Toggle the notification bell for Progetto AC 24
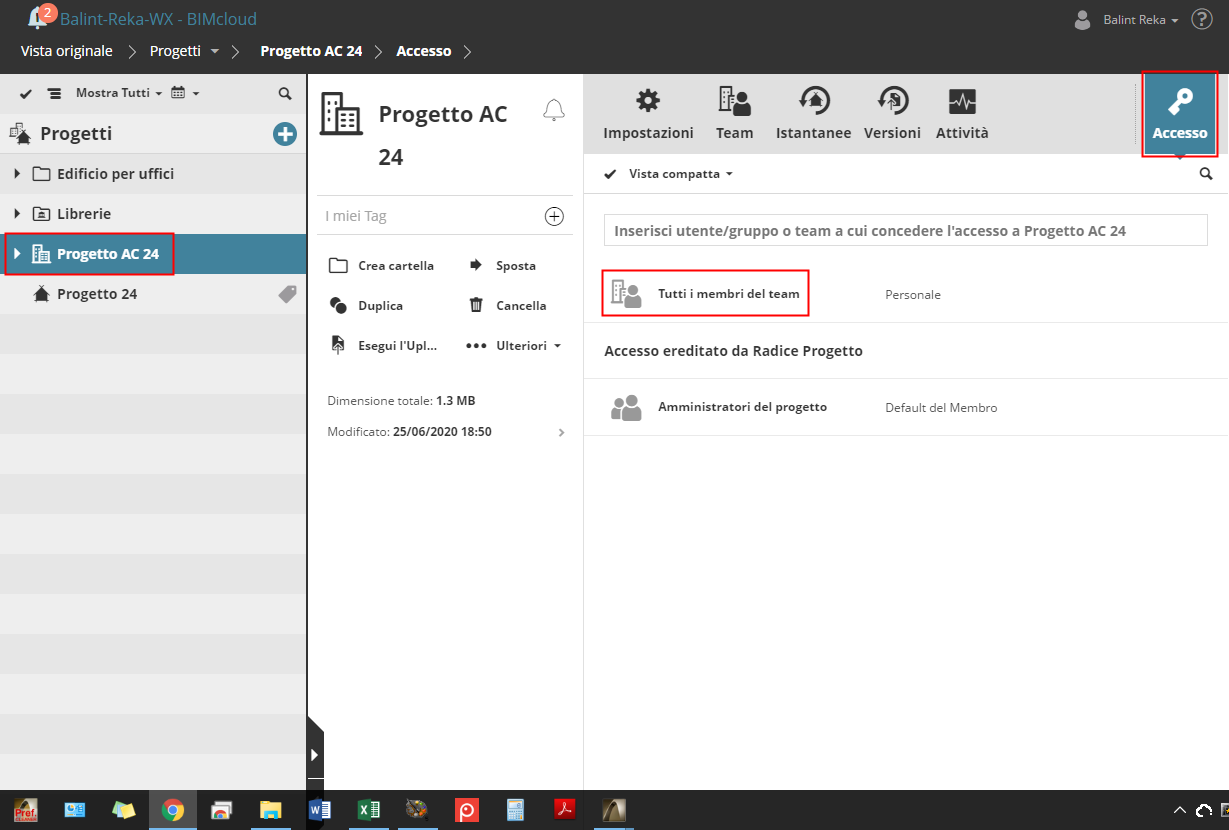Image resolution: width=1229 pixels, height=830 pixels. 553,110
